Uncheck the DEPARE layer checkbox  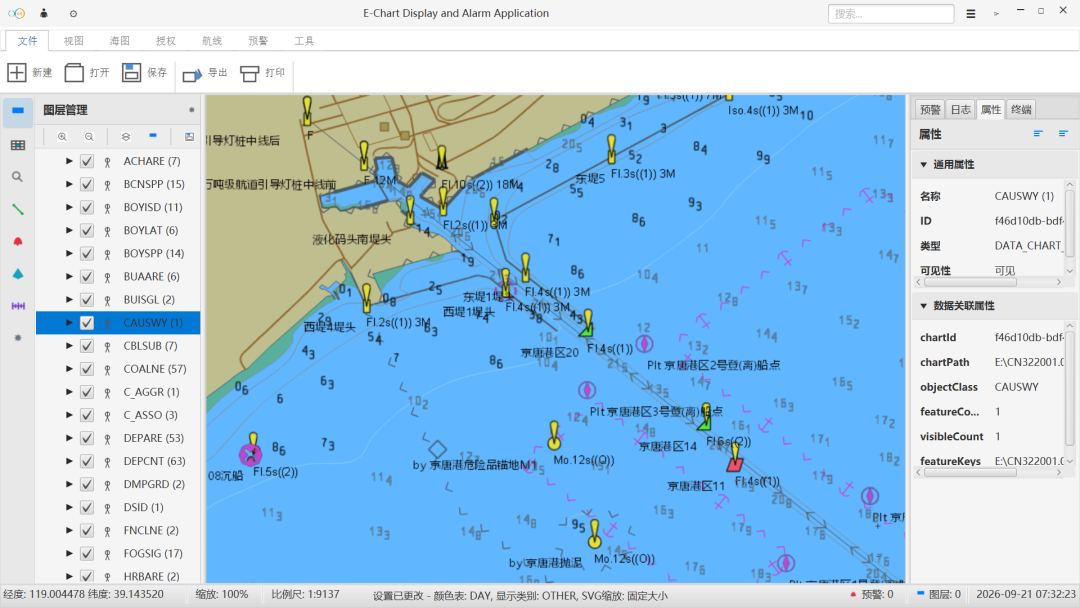pos(87,438)
